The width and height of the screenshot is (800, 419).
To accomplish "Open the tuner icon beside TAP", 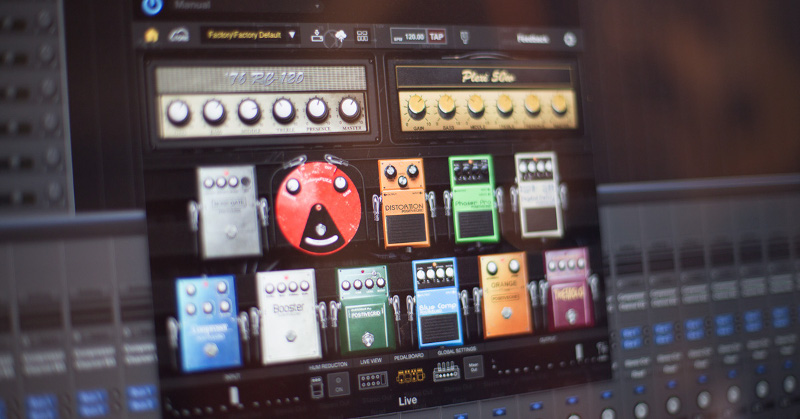I will click(x=464, y=37).
